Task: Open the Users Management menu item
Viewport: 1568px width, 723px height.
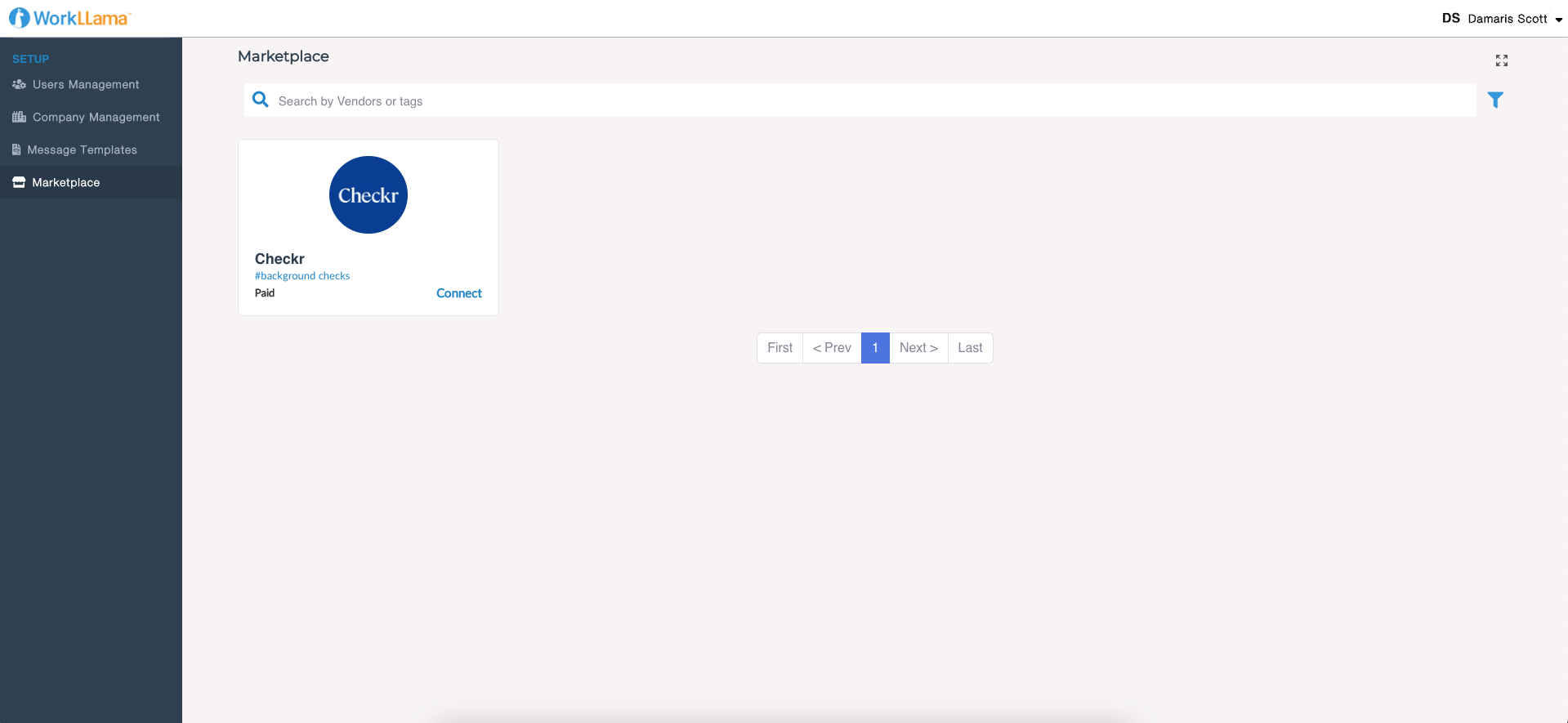Action: [86, 84]
